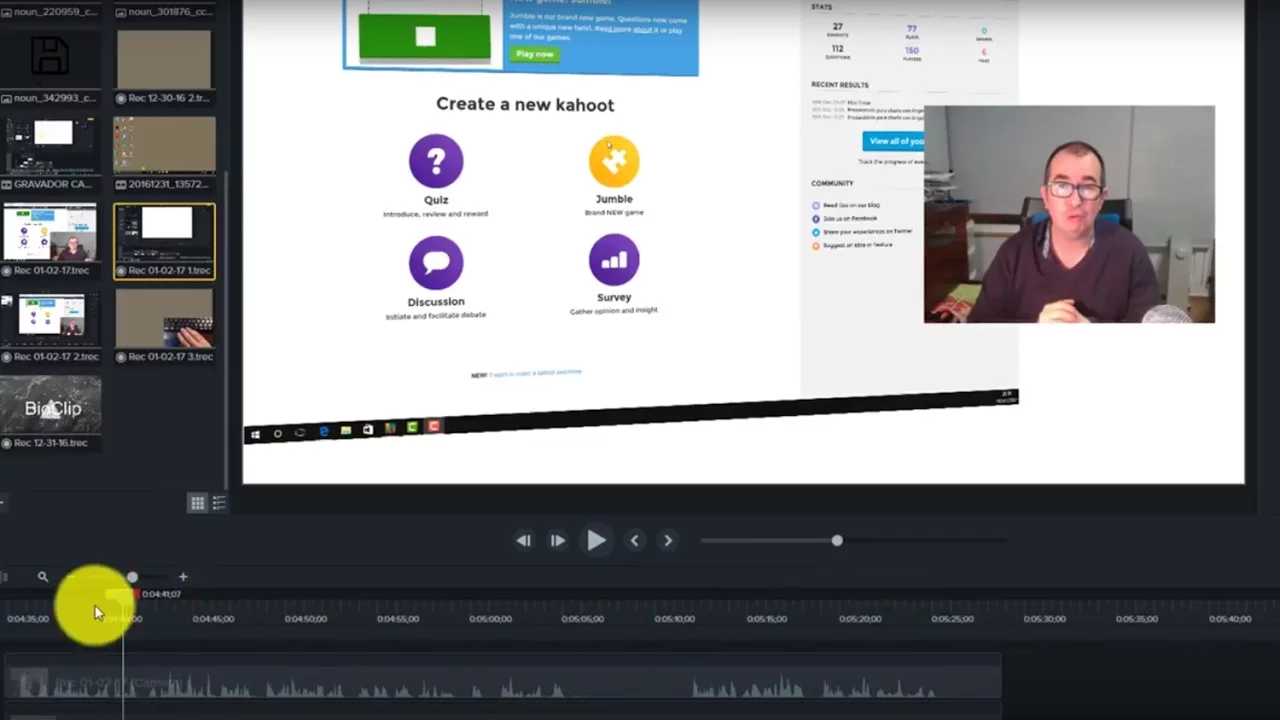The image size is (1280, 720).
Task: Select the GRAVADOR CA... media item
Action: (x=50, y=154)
